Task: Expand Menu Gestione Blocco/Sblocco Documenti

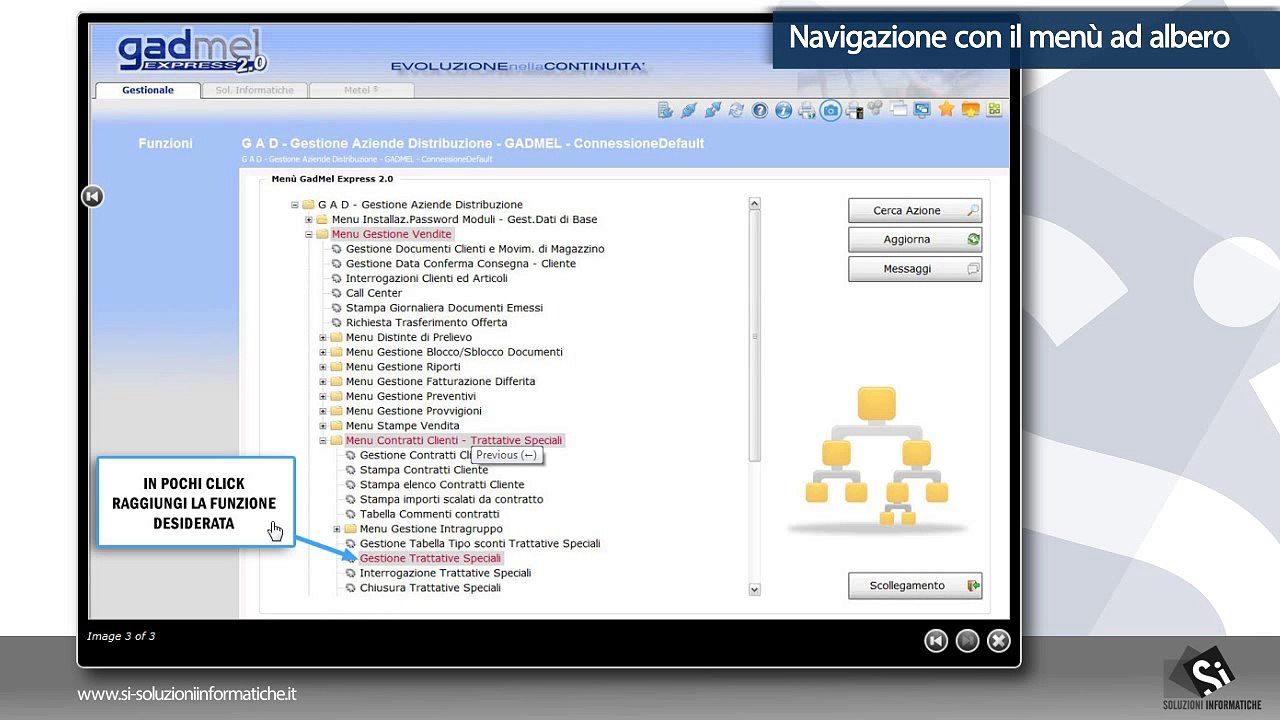Action: coord(323,353)
